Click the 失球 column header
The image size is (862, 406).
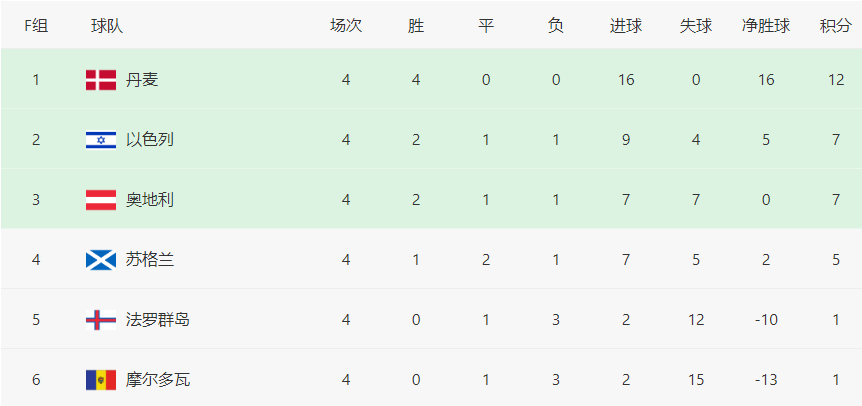[696, 26]
